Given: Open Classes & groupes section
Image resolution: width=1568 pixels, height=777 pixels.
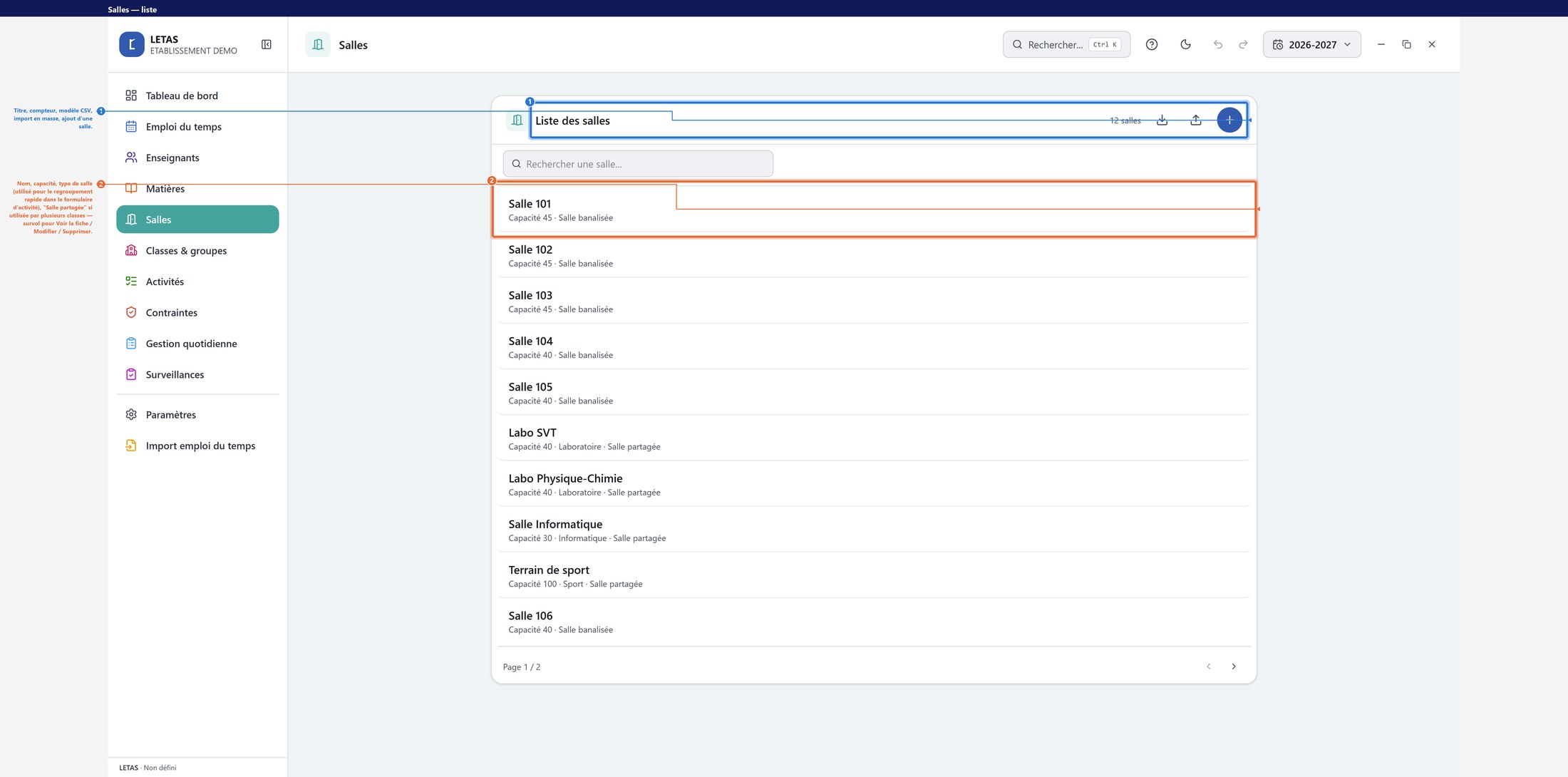Looking at the screenshot, I should [197, 251].
